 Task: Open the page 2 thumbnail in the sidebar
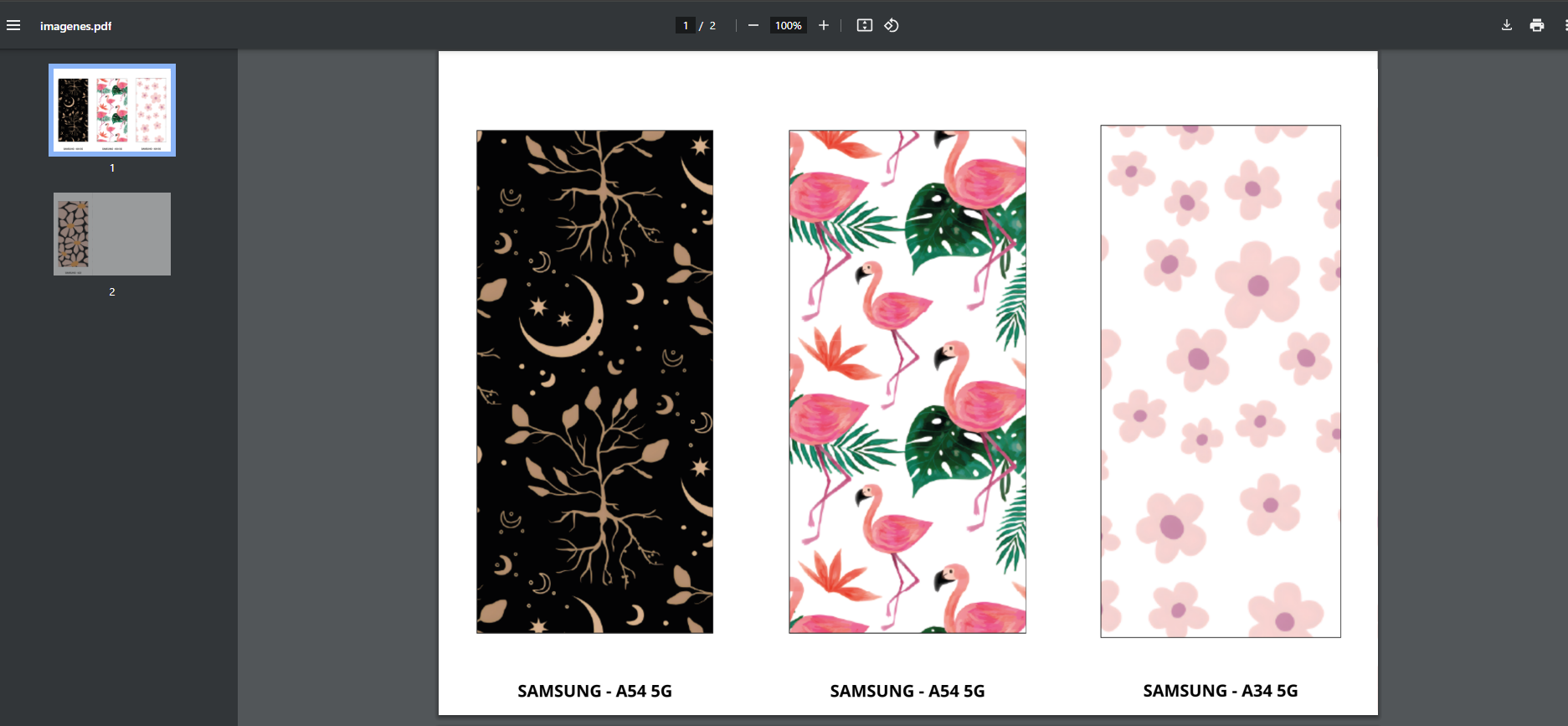coord(112,234)
